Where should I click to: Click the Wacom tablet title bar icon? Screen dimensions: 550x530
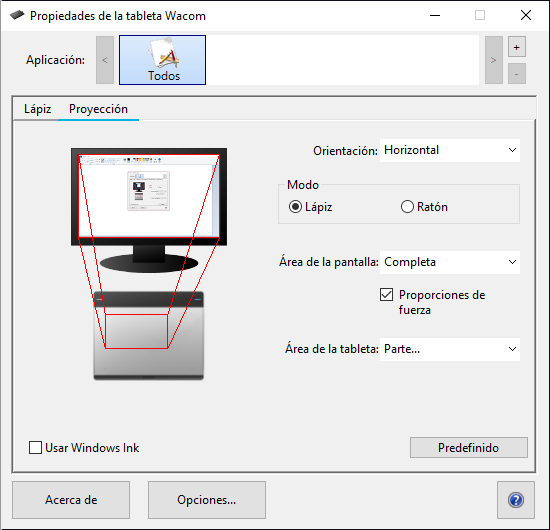(16, 15)
